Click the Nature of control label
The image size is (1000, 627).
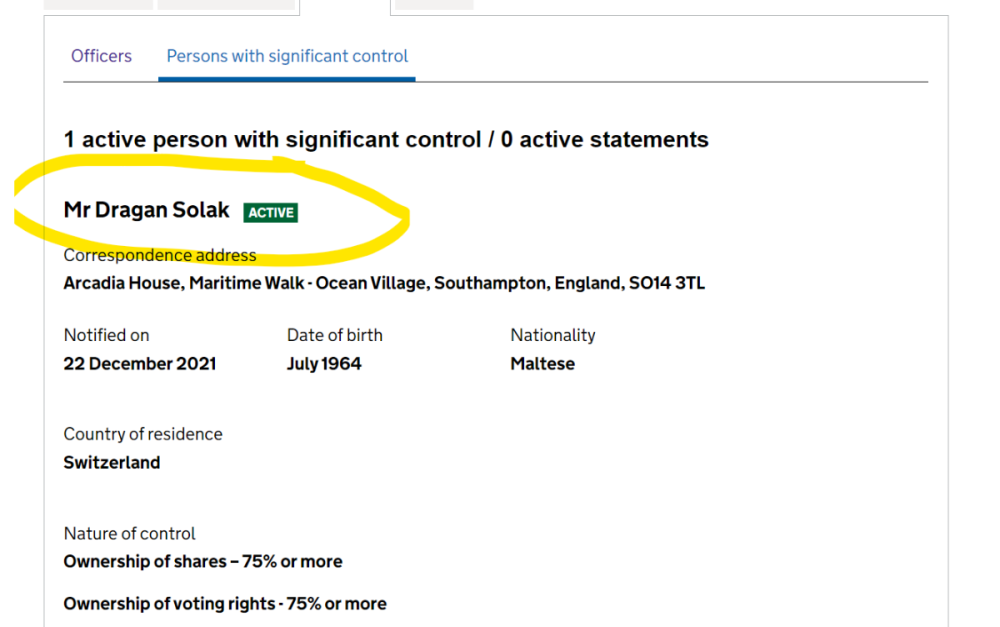click(x=130, y=534)
